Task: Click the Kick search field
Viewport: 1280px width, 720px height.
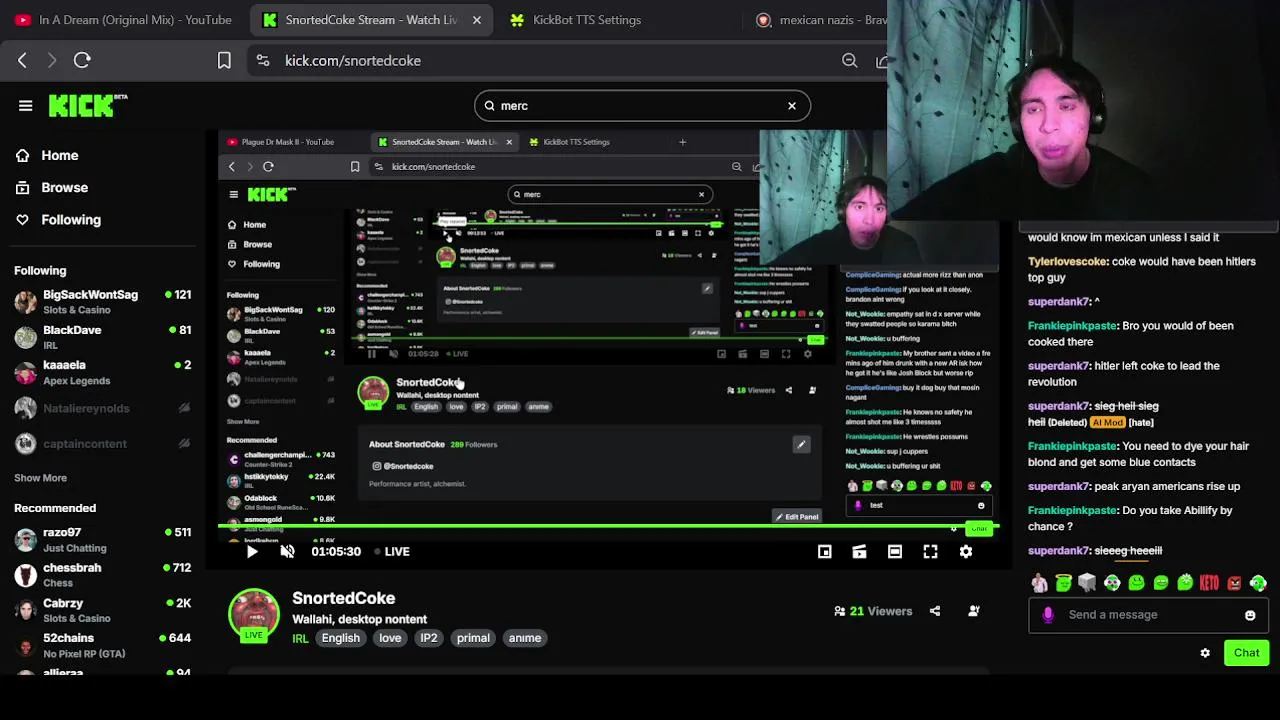Action: pos(642,105)
